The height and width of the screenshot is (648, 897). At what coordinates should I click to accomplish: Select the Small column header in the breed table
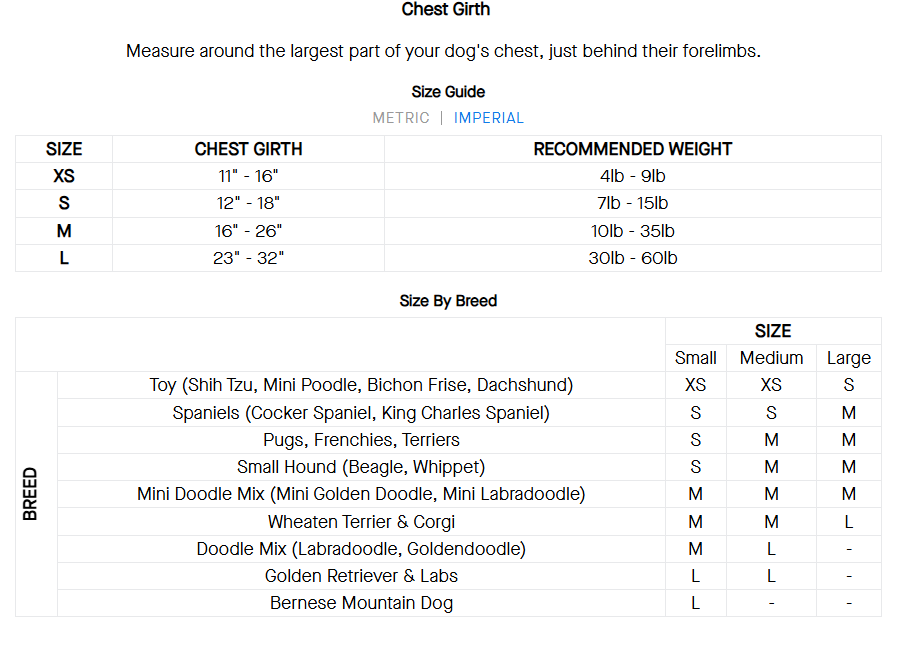(695, 358)
